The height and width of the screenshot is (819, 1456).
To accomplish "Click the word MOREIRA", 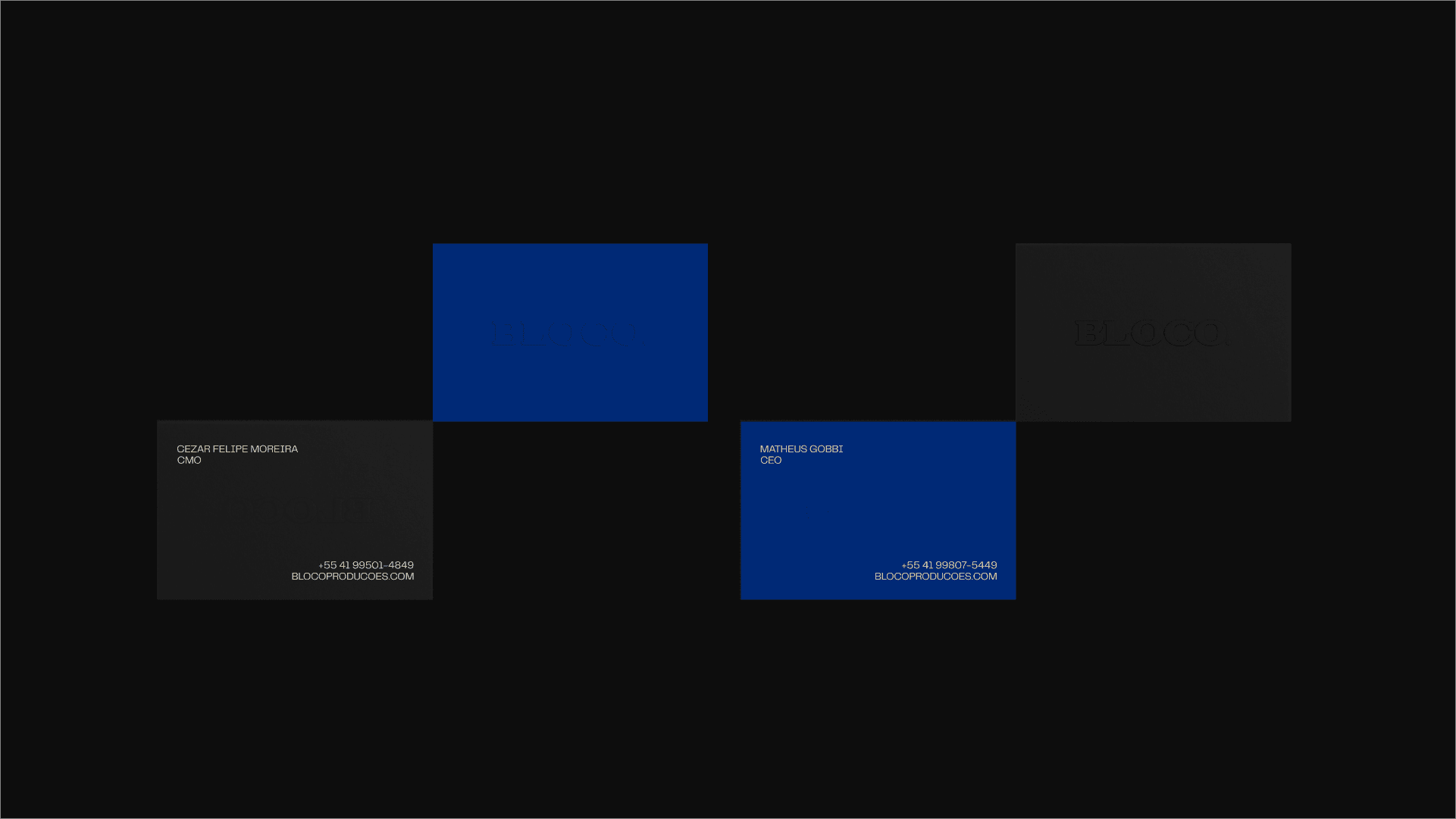I will click(274, 449).
